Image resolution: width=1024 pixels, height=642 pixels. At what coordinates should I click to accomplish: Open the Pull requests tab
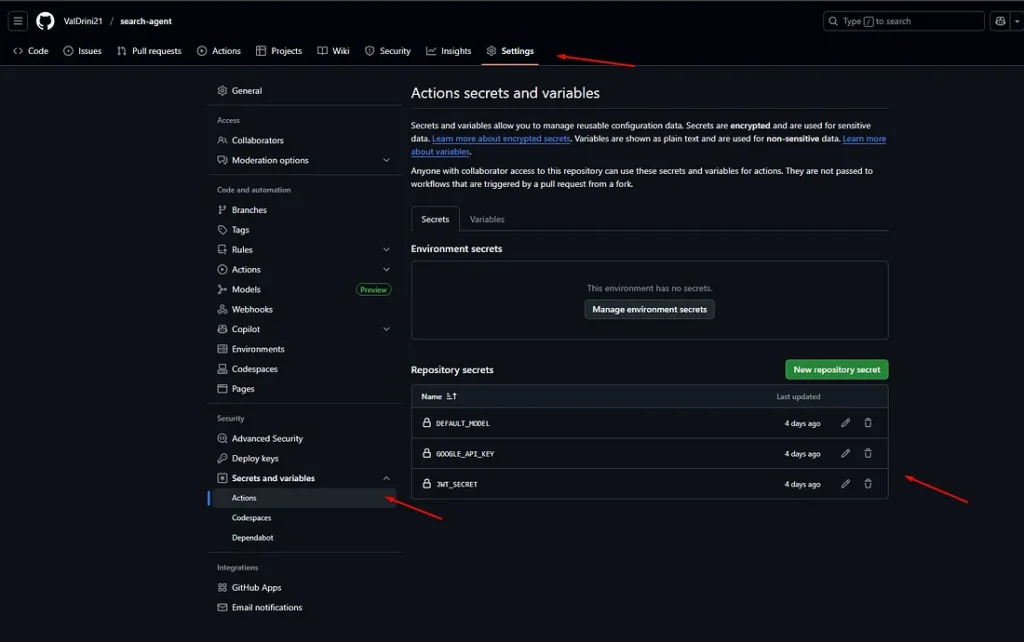pyautogui.click(x=149, y=51)
